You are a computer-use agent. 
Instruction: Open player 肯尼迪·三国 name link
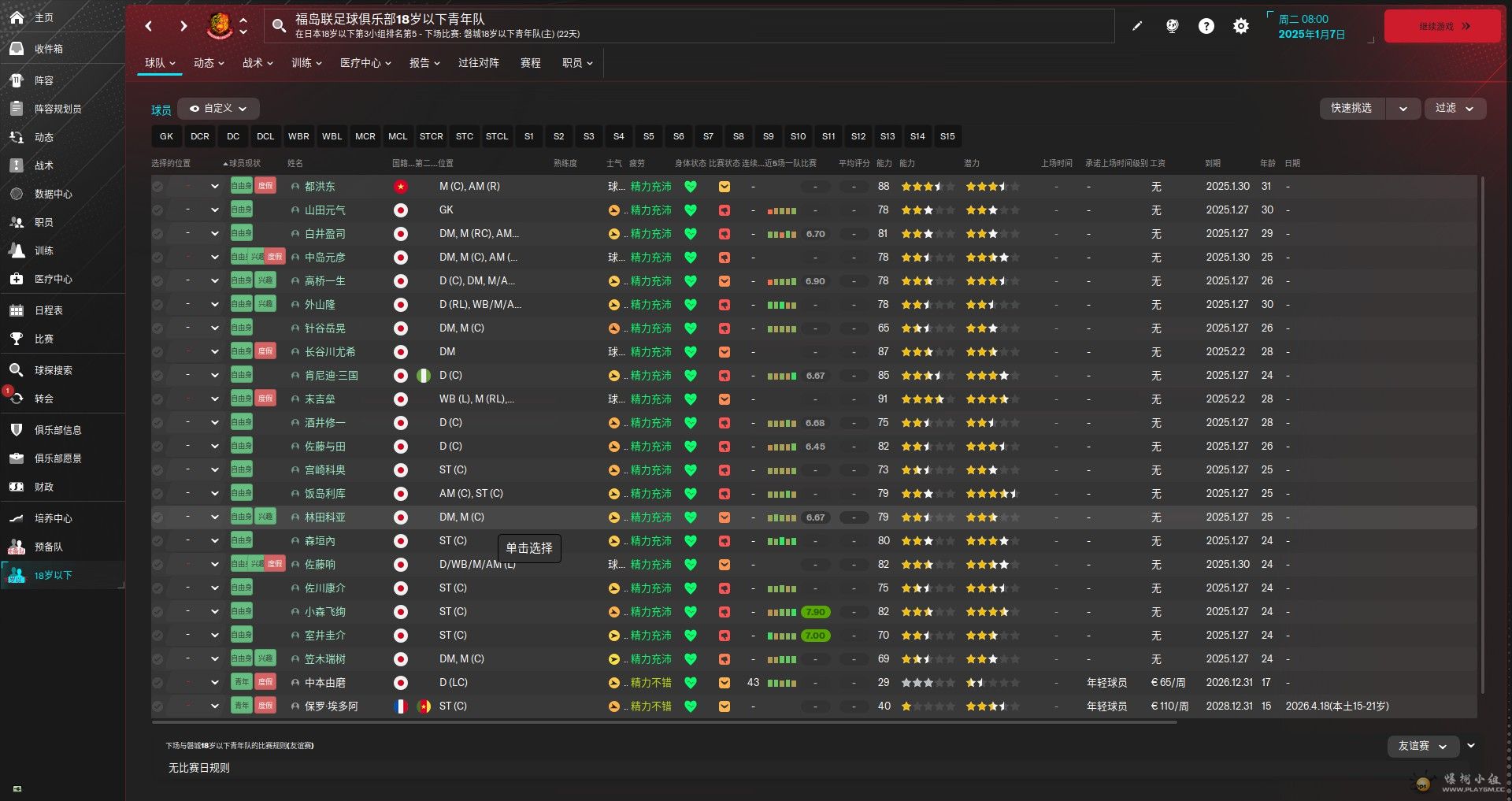332,376
